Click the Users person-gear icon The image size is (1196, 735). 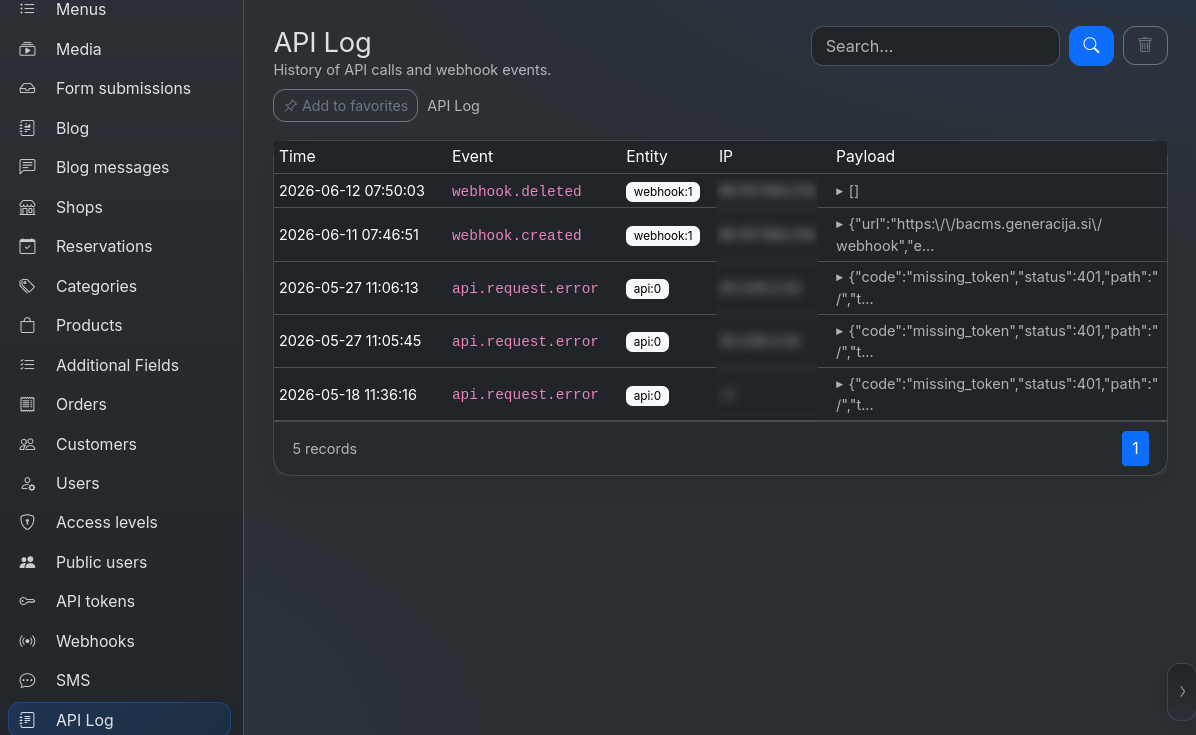coord(27,483)
